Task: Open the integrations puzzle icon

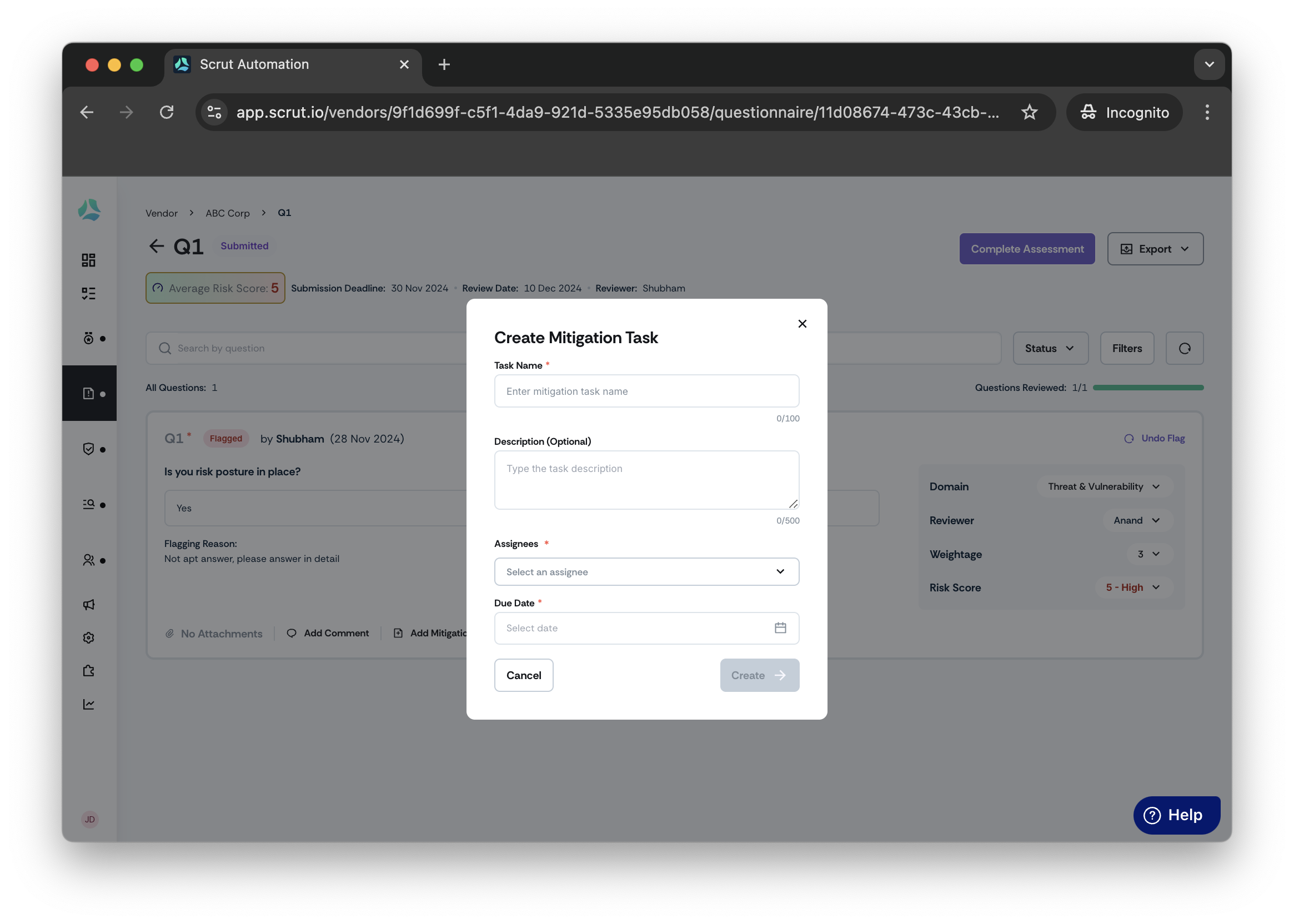Action: click(x=88, y=671)
